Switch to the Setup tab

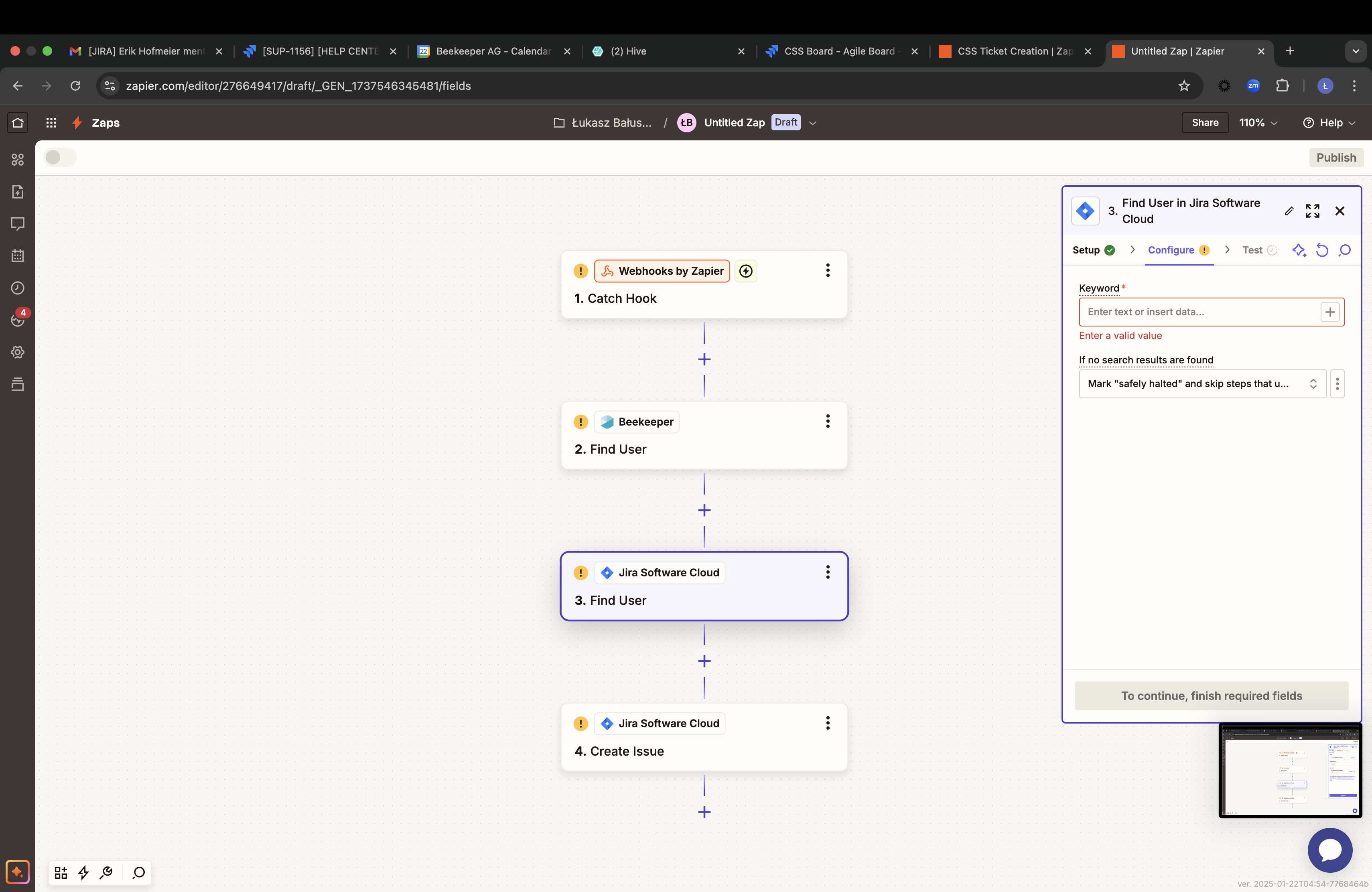pyautogui.click(x=1094, y=250)
